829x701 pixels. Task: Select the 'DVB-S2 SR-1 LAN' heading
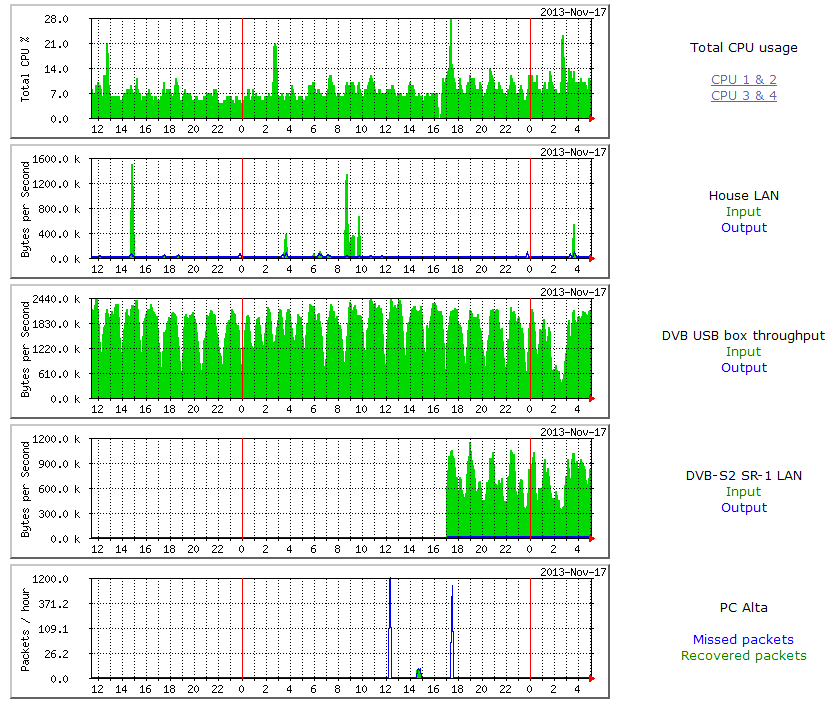[x=743, y=476]
